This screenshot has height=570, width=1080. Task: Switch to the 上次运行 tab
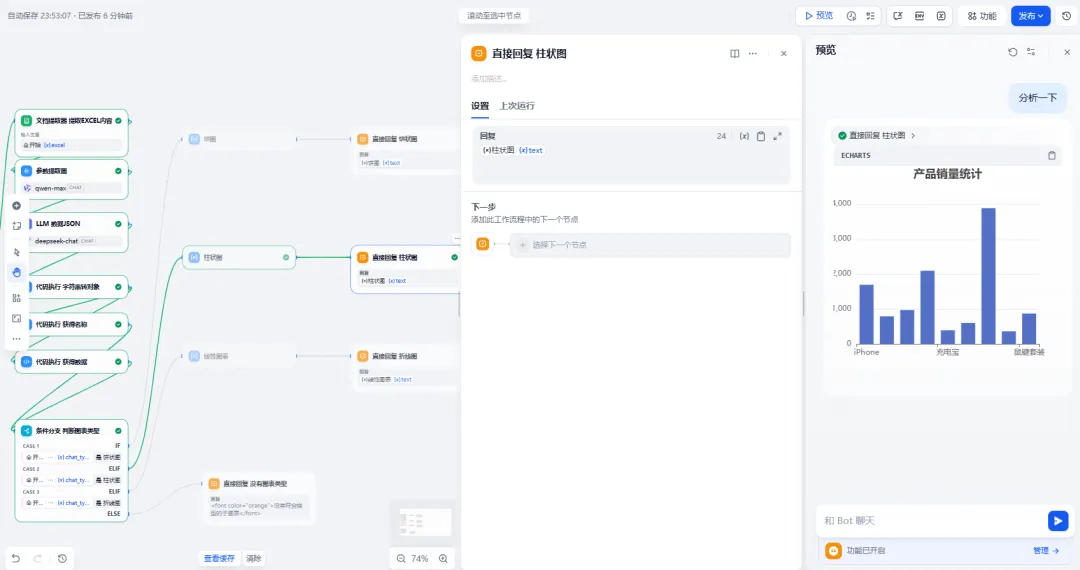point(517,106)
